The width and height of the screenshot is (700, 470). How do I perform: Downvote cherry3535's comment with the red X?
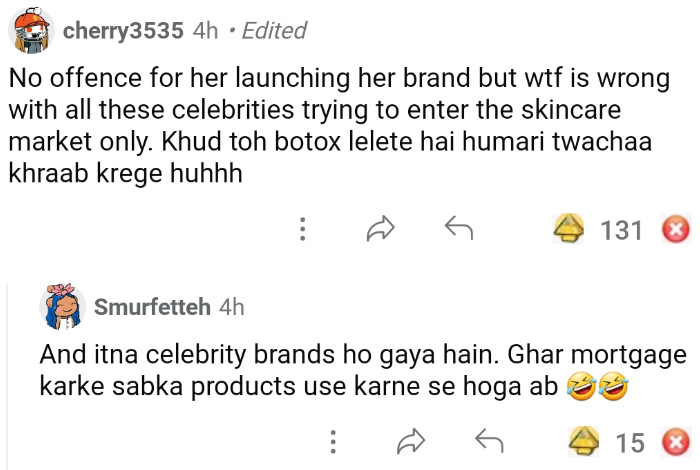coord(676,231)
